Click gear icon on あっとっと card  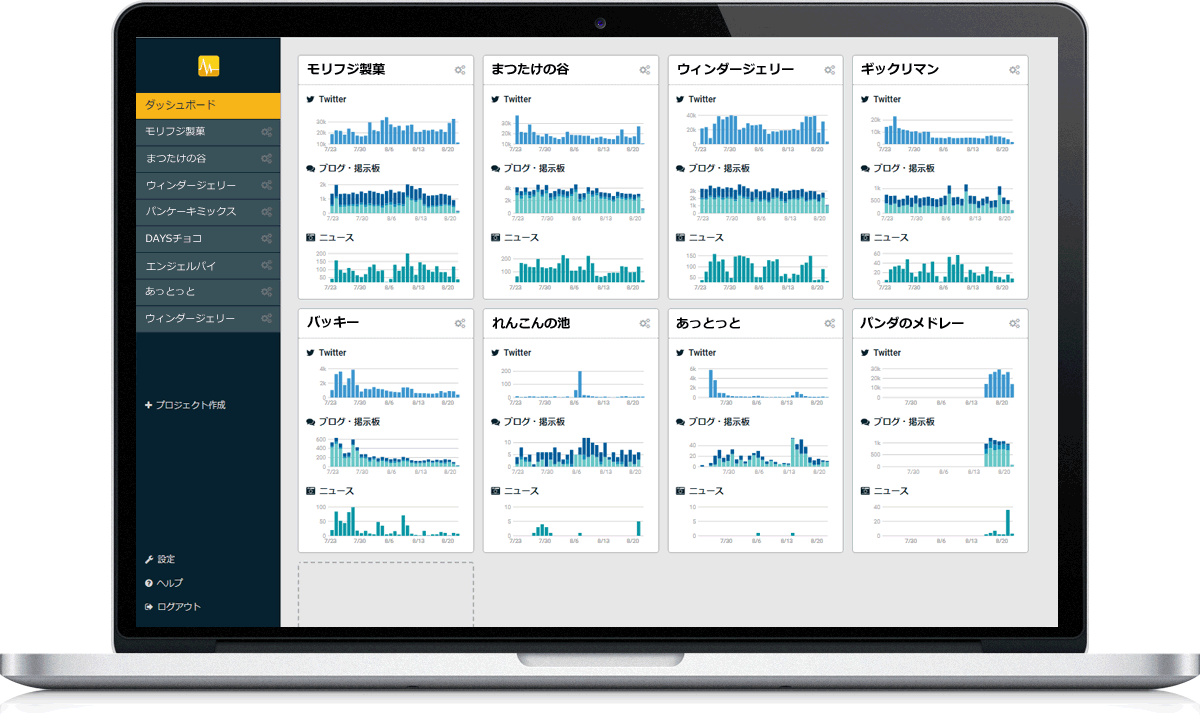pos(830,324)
